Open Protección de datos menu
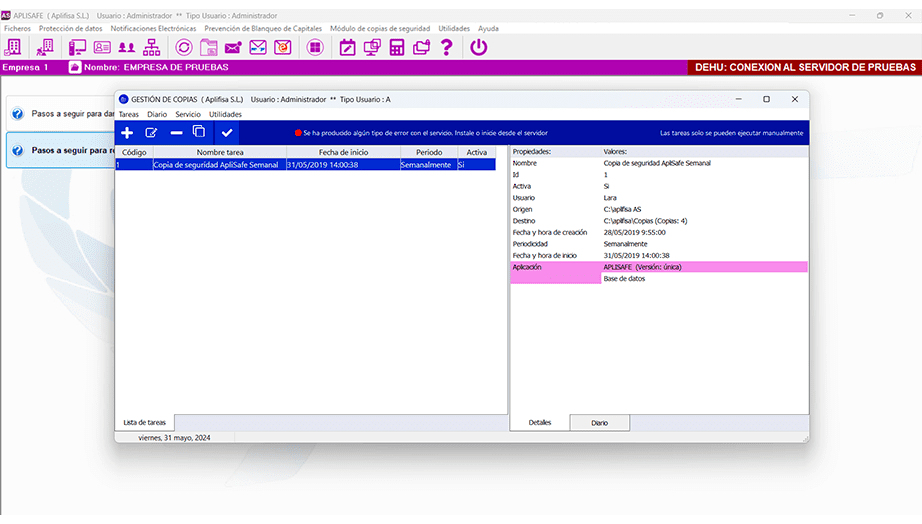This screenshot has width=922, height=524. tap(71, 28)
